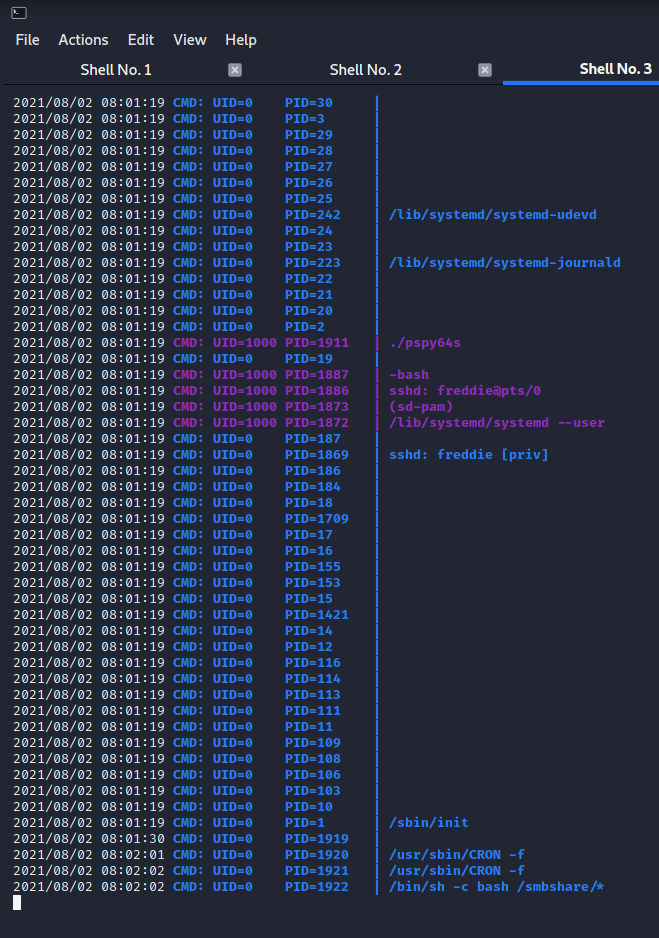Image resolution: width=659 pixels, height=938 pixels.
Task: Click the terminal icon in the title bar
Action: (19, 13)
